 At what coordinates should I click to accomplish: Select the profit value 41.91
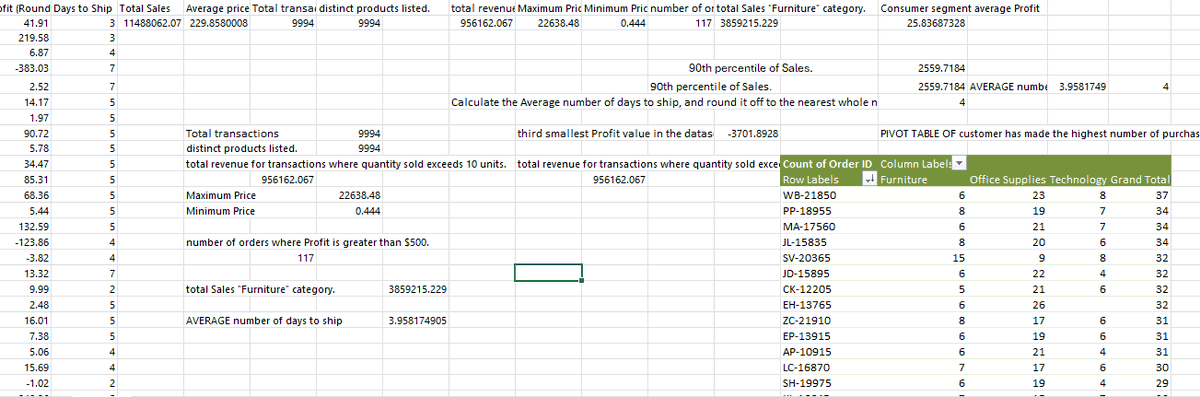coord(37,22)
